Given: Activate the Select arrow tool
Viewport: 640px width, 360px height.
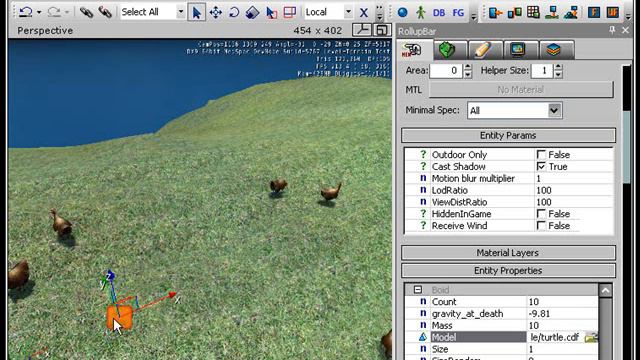Looking at the screenshot, I should coord(196,12).
